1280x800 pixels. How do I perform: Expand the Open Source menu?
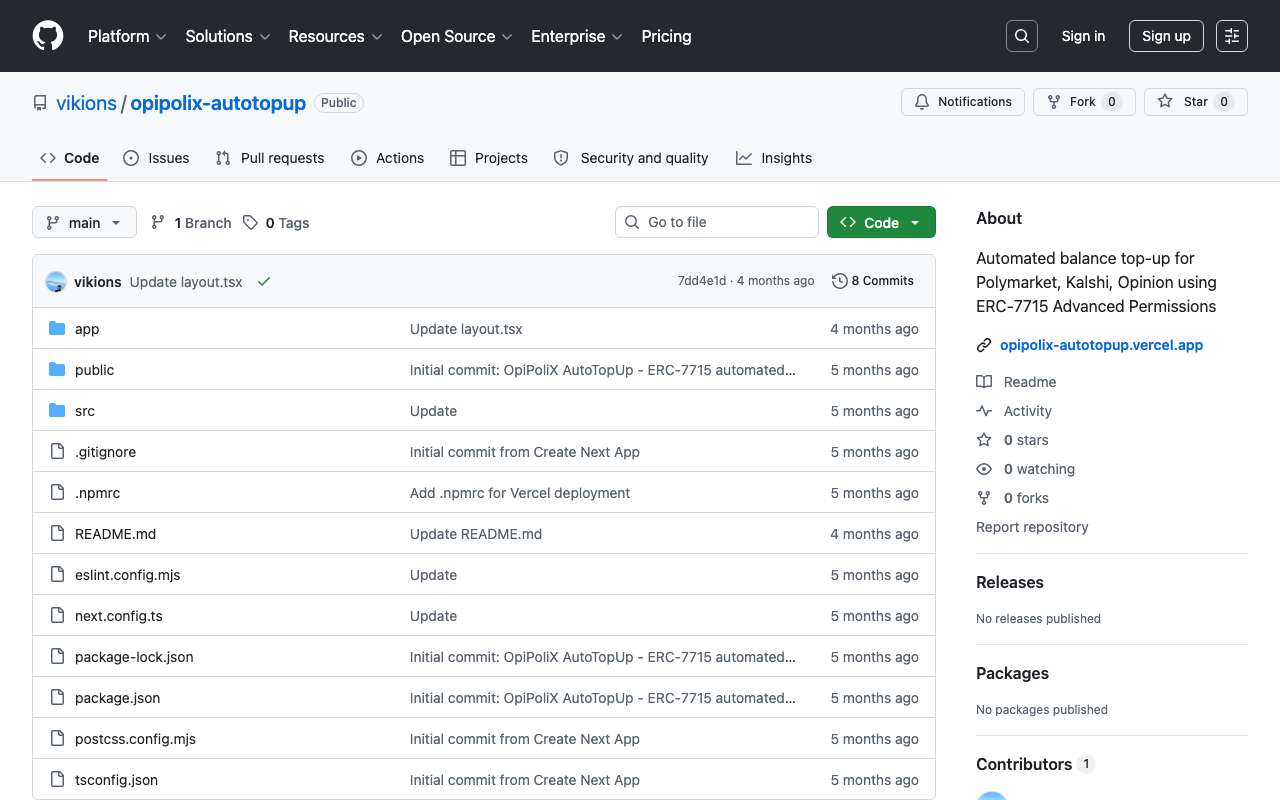click(x=457, y=36)
